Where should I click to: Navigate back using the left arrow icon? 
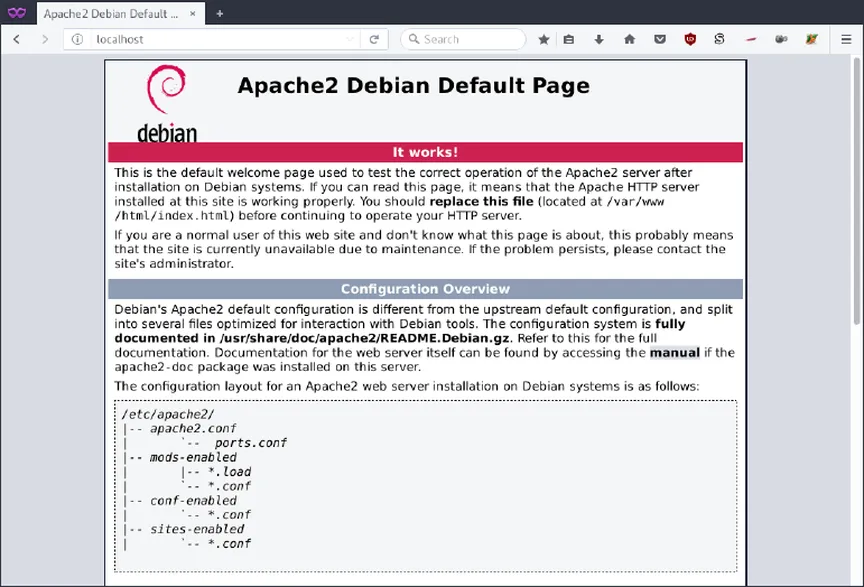tap(16, 39)
